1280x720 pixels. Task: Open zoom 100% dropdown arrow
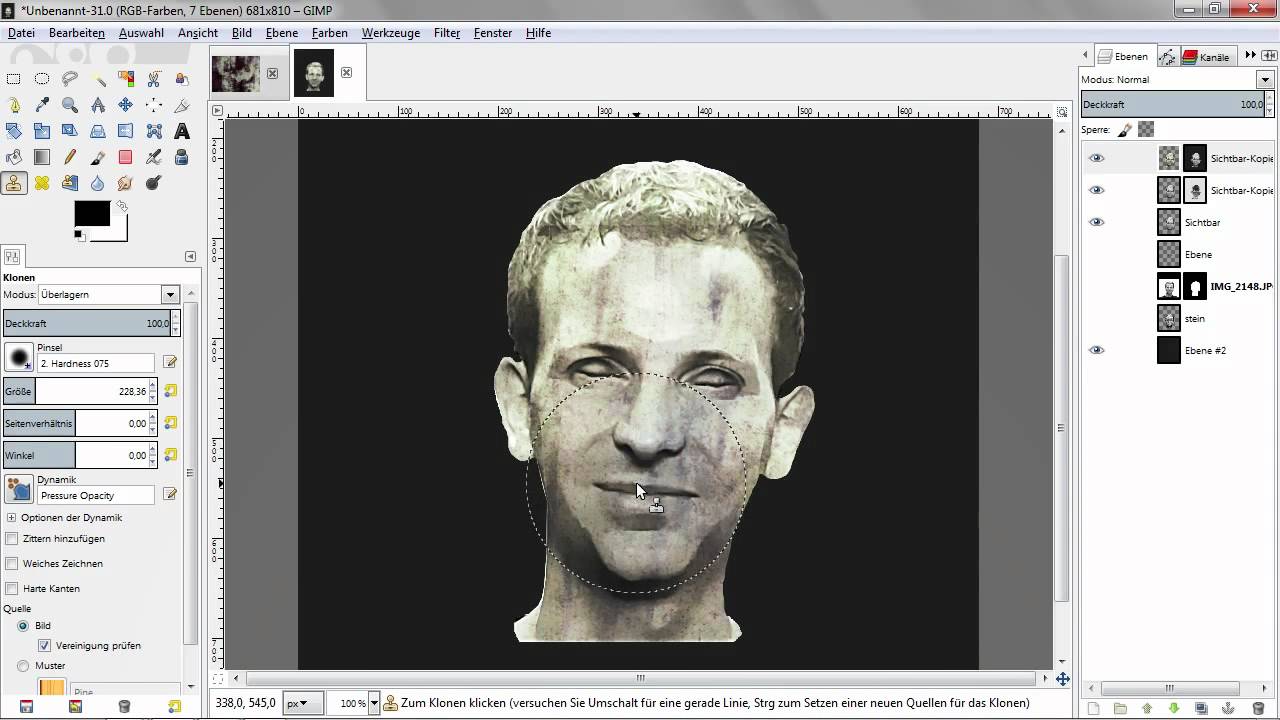(x=374, y=703)
